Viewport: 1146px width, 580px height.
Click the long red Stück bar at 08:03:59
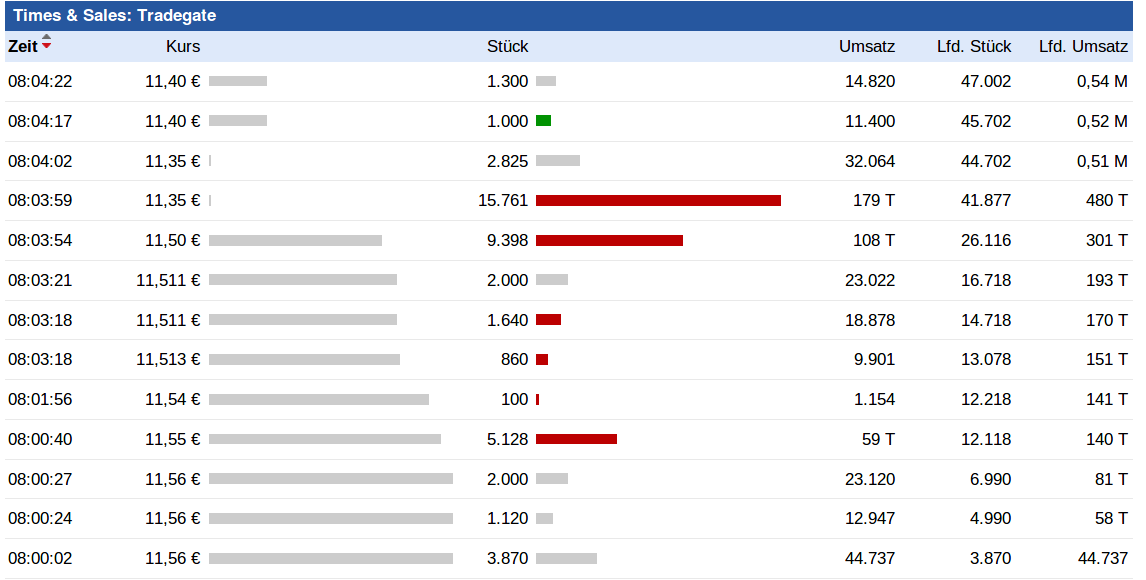click(x=658, y=200)
